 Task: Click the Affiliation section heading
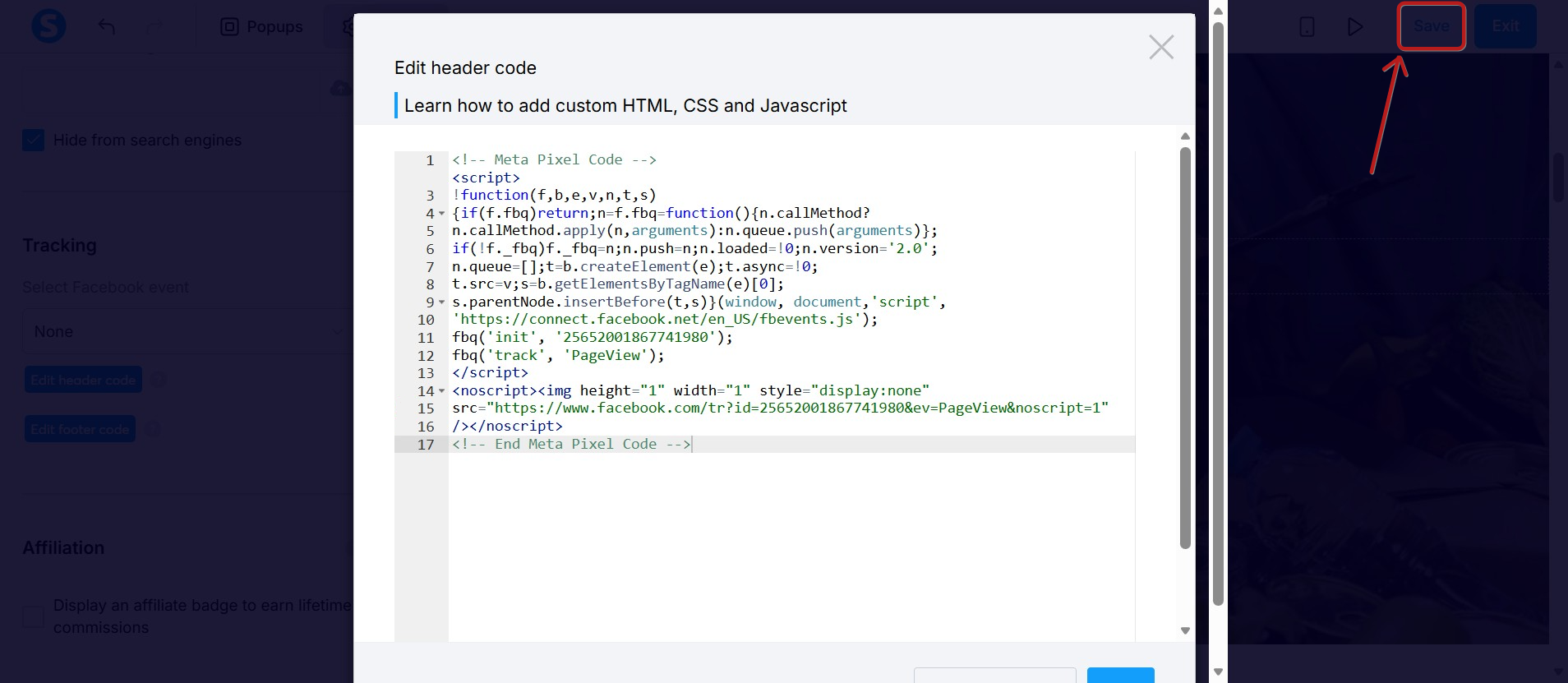pos(63,547)
